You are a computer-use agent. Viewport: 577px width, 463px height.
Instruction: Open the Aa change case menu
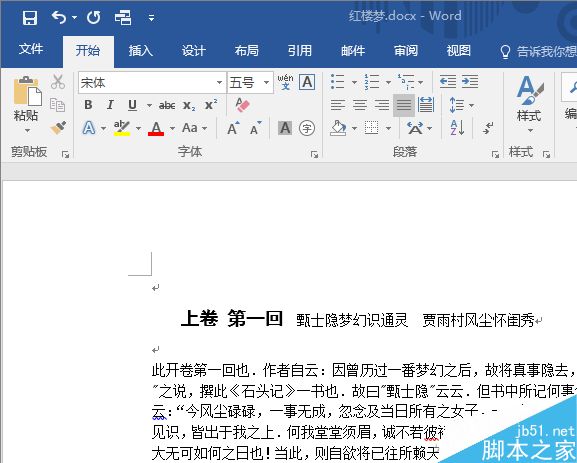[x=194, y=128]
